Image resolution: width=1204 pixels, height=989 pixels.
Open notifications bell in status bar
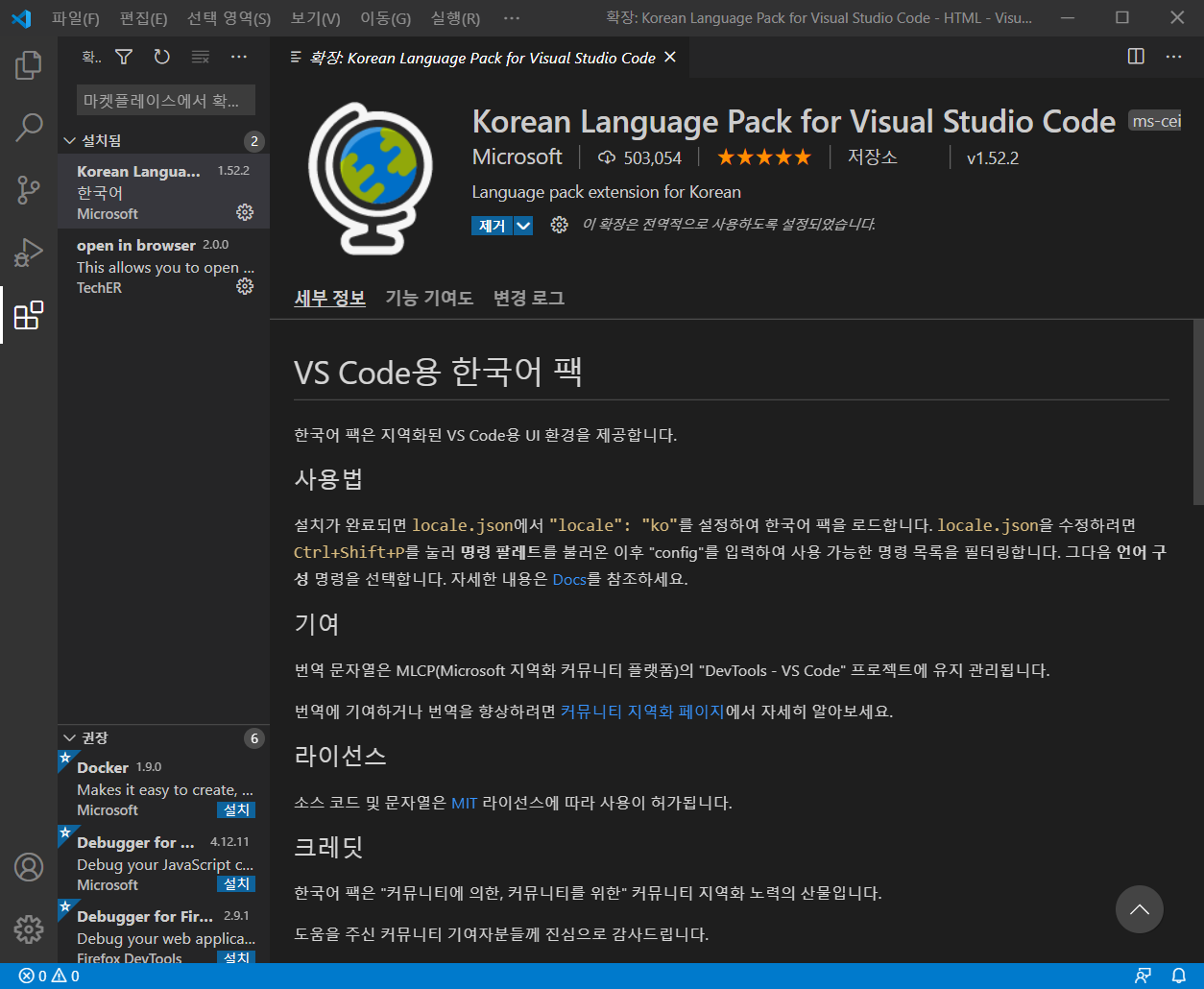1177,977
